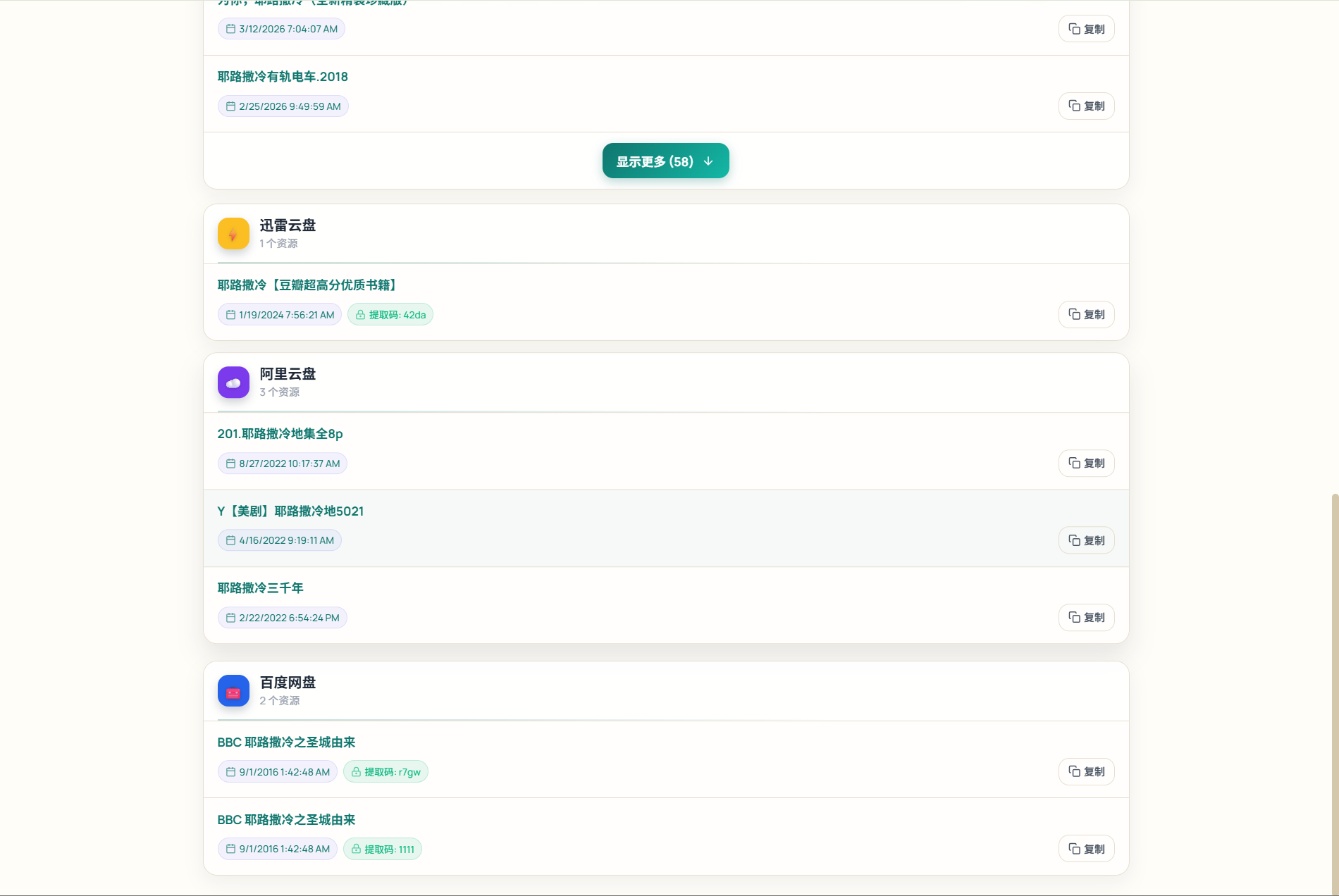This screenshot has height=896, width=1339.
Task: Copy the 201.耶路撒冷地集全8p resource
Action: pos(1086,463)
